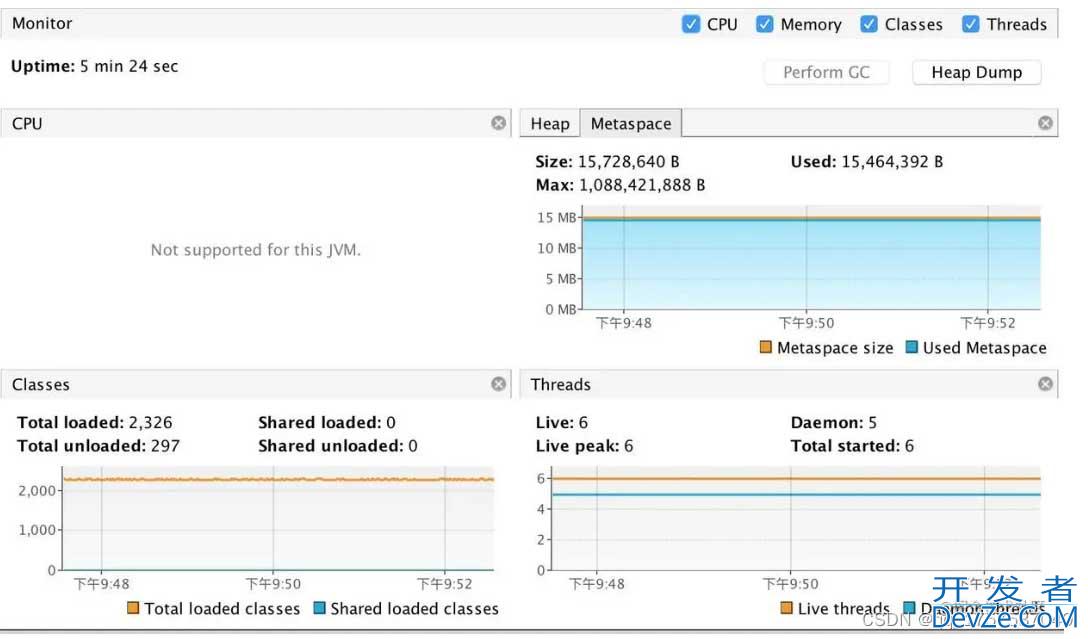Close the Metaspace memory panel
Screen dimensions: 1088x639
tap(1045, 123)
